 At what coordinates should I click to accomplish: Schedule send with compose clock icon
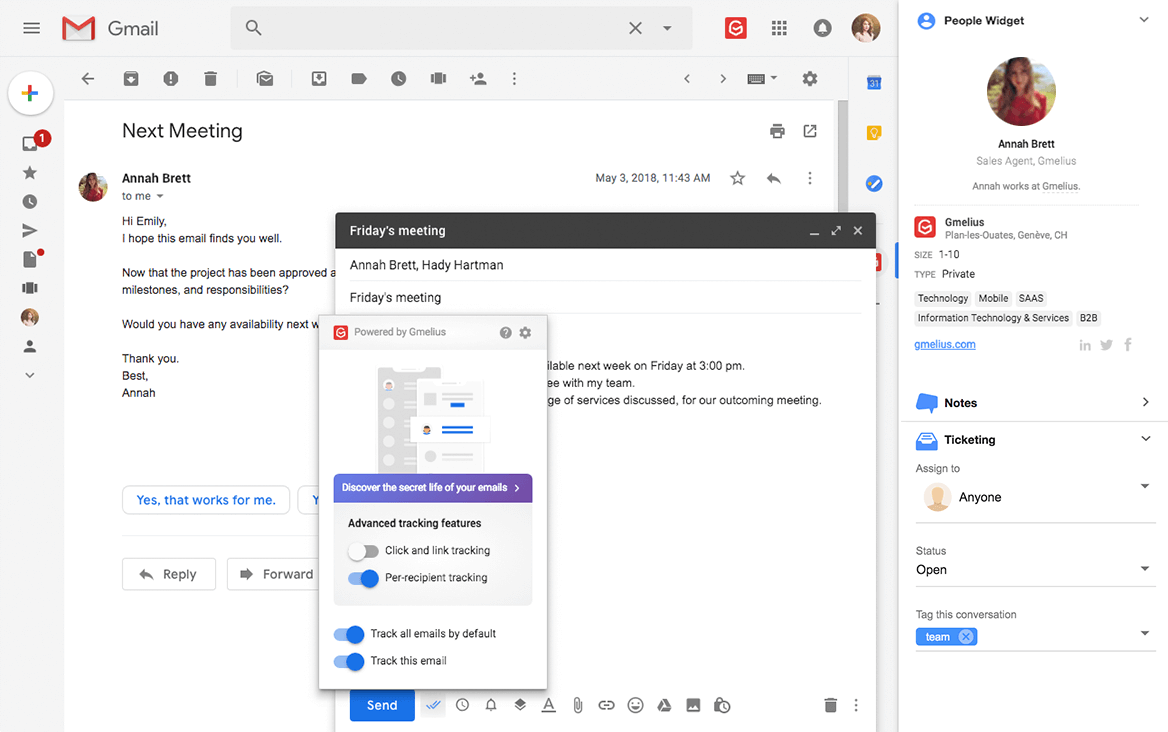[x=462, y=704]
